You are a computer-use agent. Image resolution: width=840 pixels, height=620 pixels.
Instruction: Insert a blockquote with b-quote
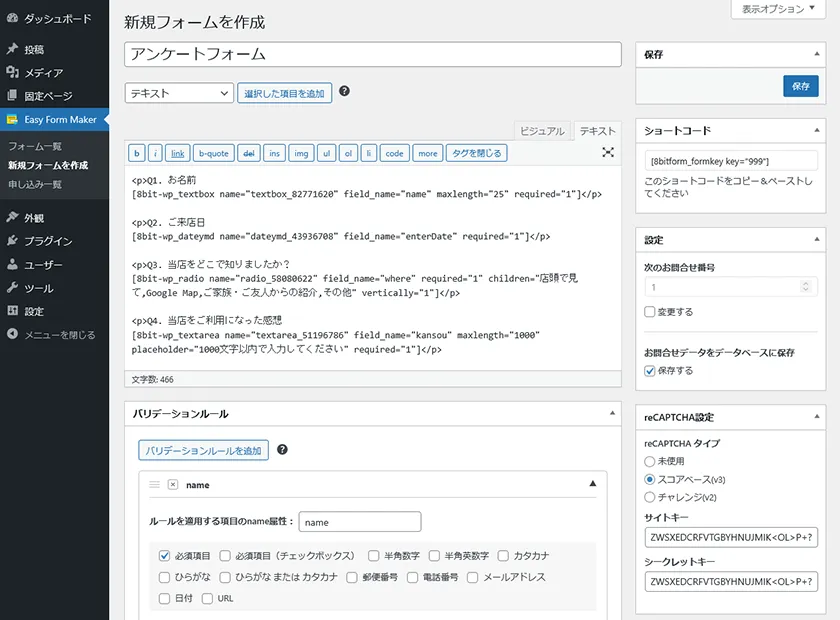coord(215,153)
